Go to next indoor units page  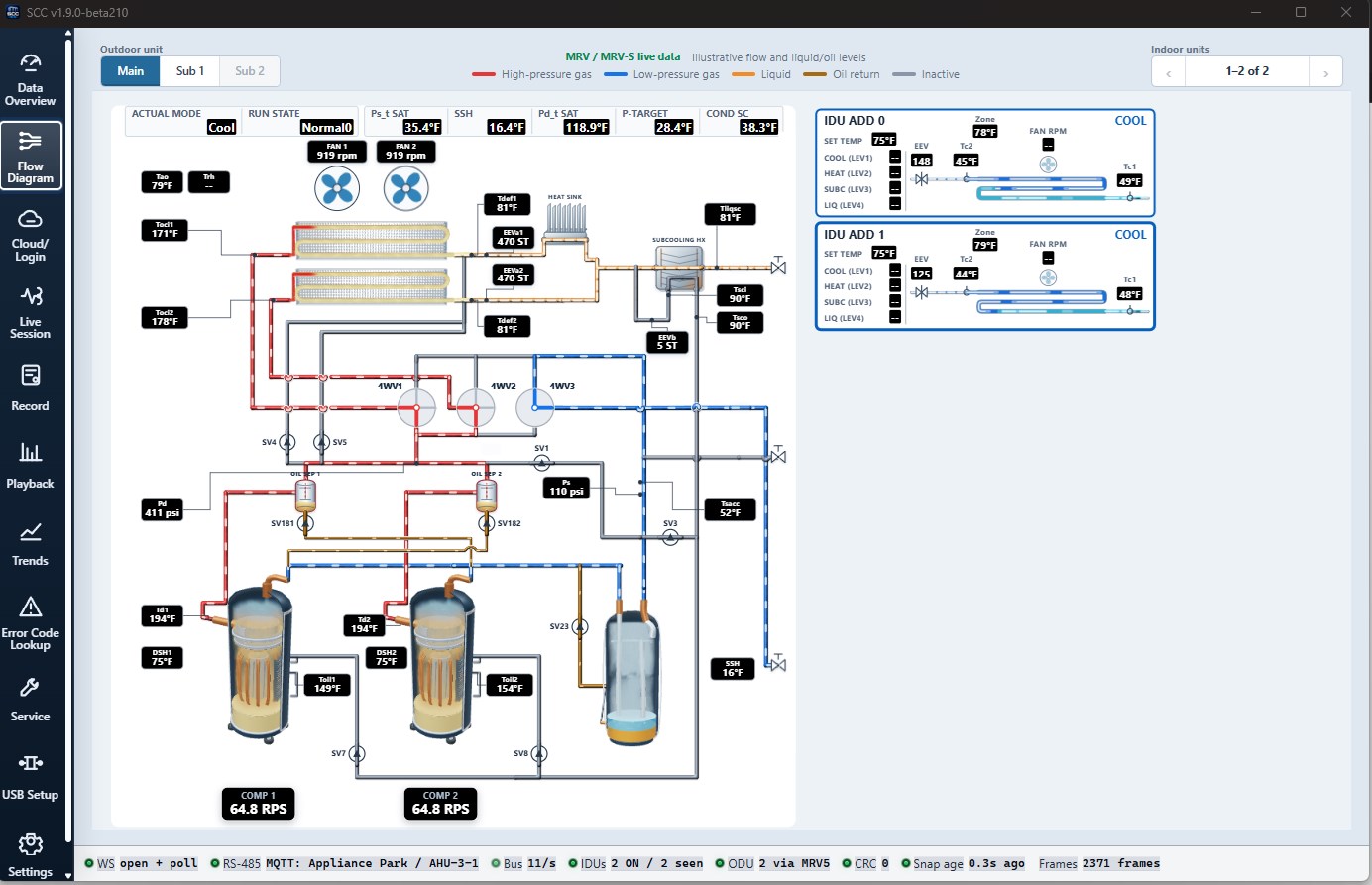click(1325, 72)
